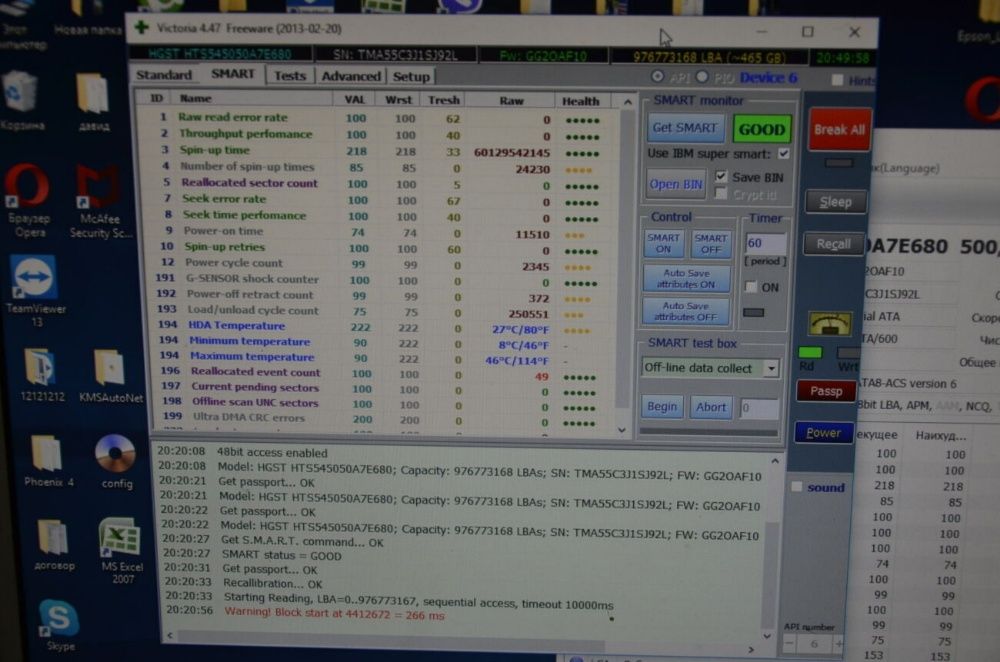Enable the Timer ON checkbox
Image resolution: width=1000 pixels, height=662 pixels.
pos(751,287)
